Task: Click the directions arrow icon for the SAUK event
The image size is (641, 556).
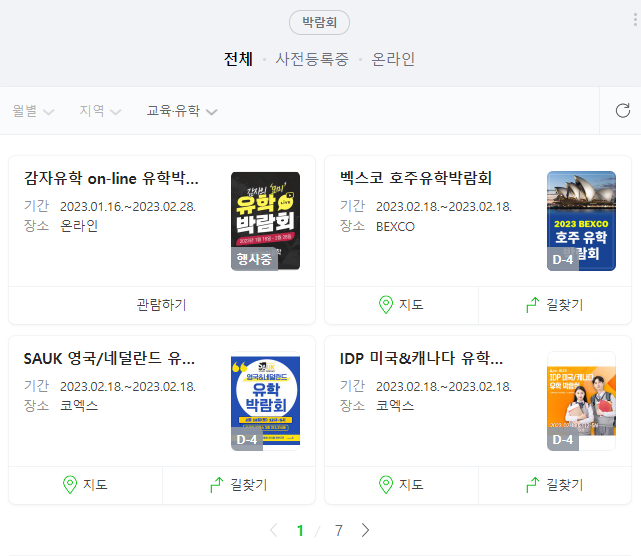Action: (x=217, y=485)
